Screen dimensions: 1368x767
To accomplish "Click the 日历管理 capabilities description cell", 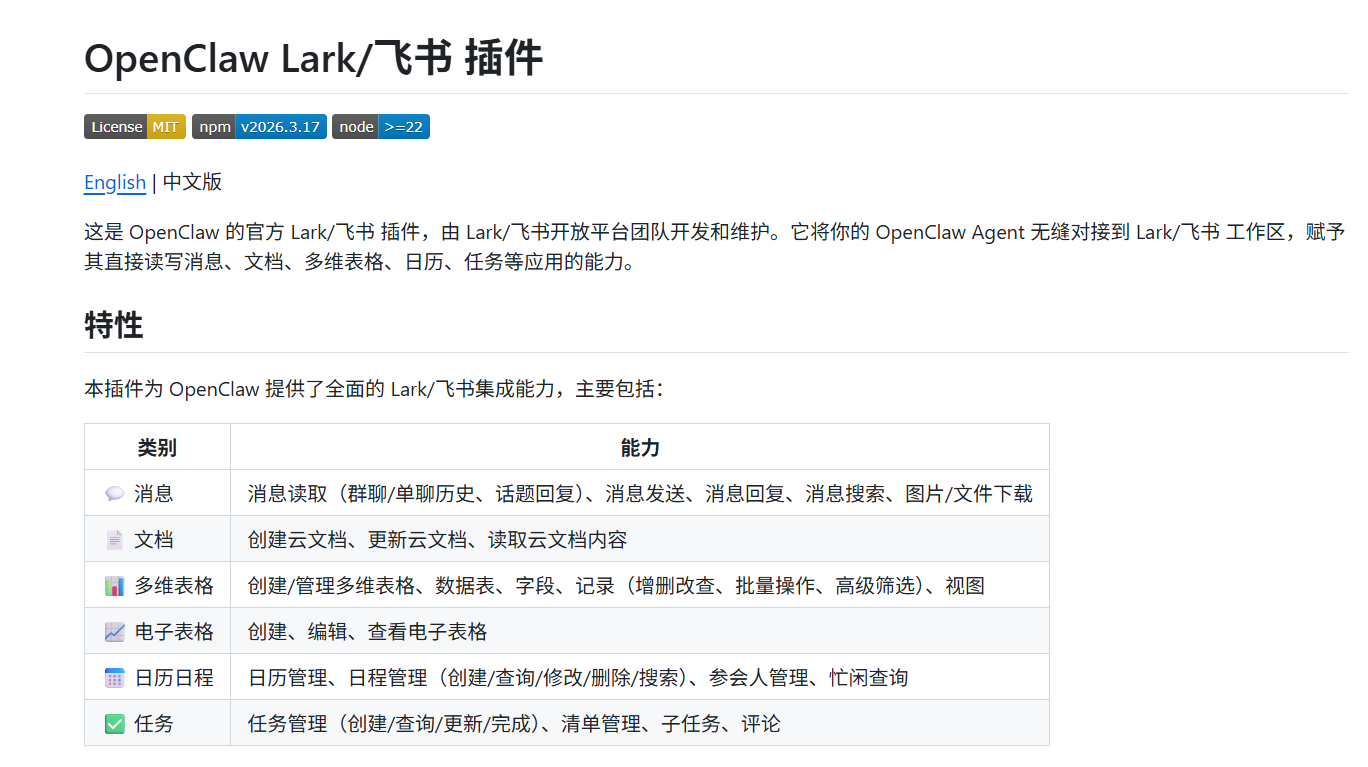I will click(x=578, y=678).
